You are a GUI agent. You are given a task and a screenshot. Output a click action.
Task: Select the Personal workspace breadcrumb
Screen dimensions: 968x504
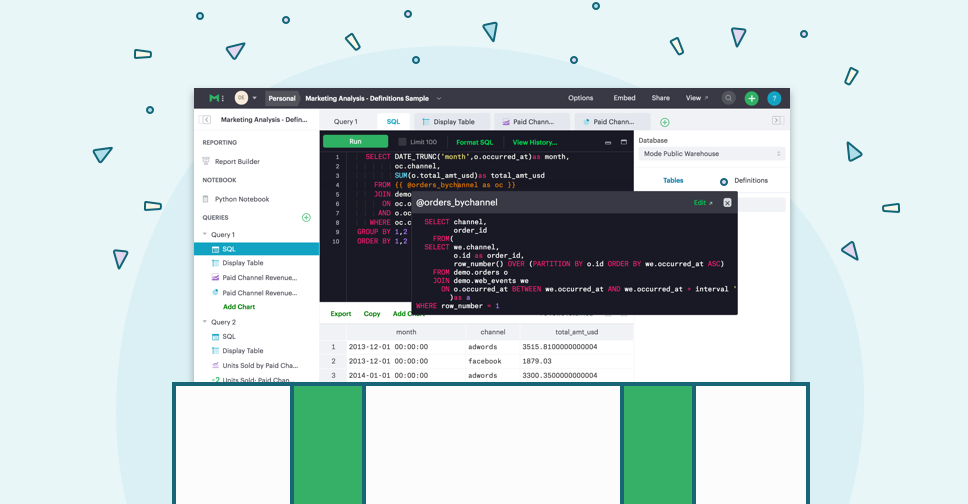tap(282, 98)
